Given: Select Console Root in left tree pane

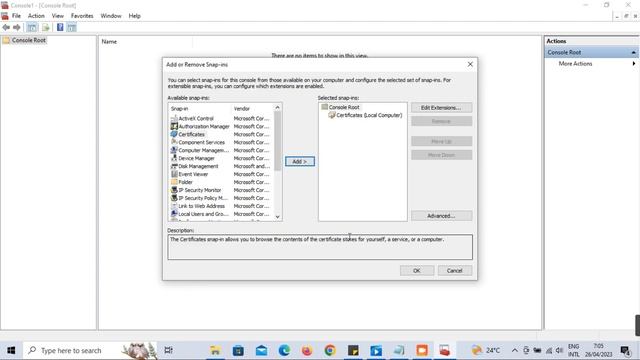Looking at the screenshot, I should [24, 40].
